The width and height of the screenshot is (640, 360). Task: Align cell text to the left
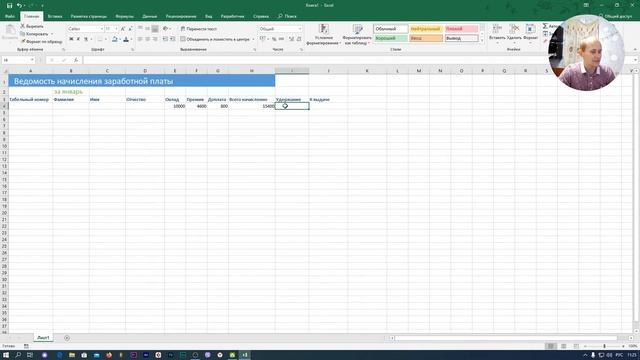[x=140, y=39]
